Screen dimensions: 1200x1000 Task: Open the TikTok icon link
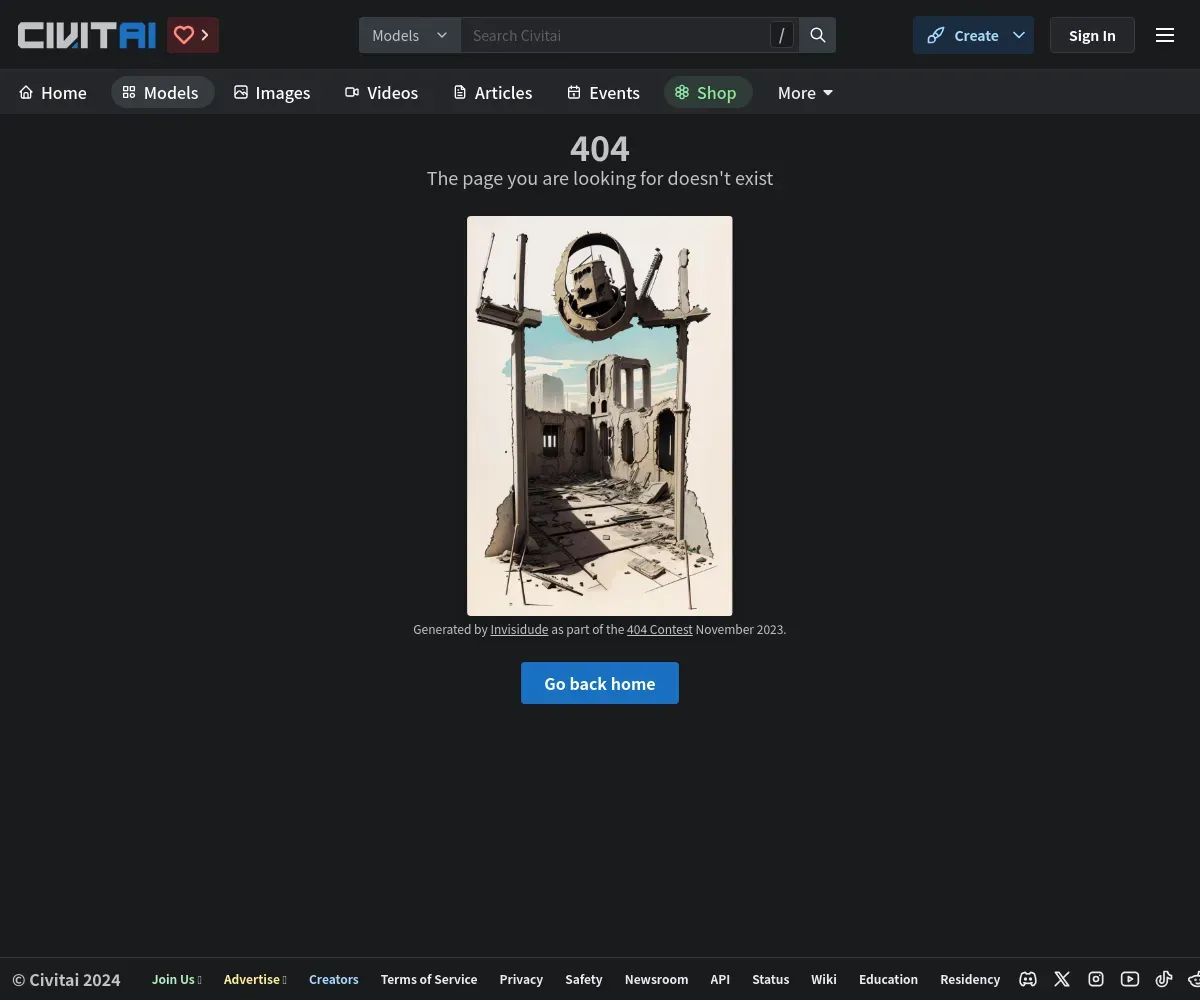coord(1164,979)
